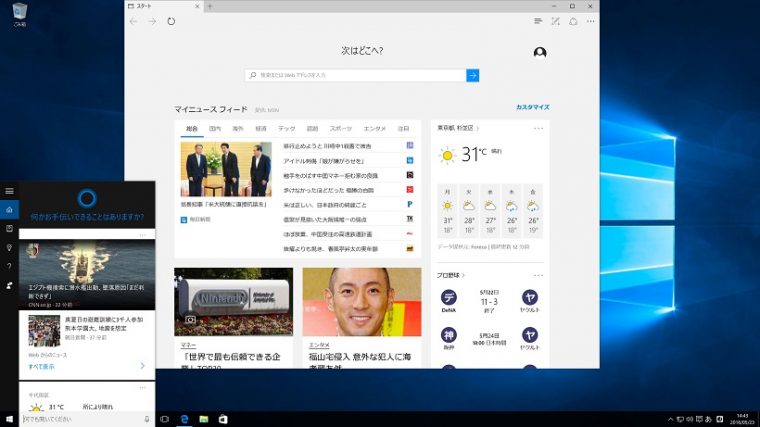This screenshot has height=427, width=760.
Task: Open Task View from taskbar
Action: click(164, 419)
